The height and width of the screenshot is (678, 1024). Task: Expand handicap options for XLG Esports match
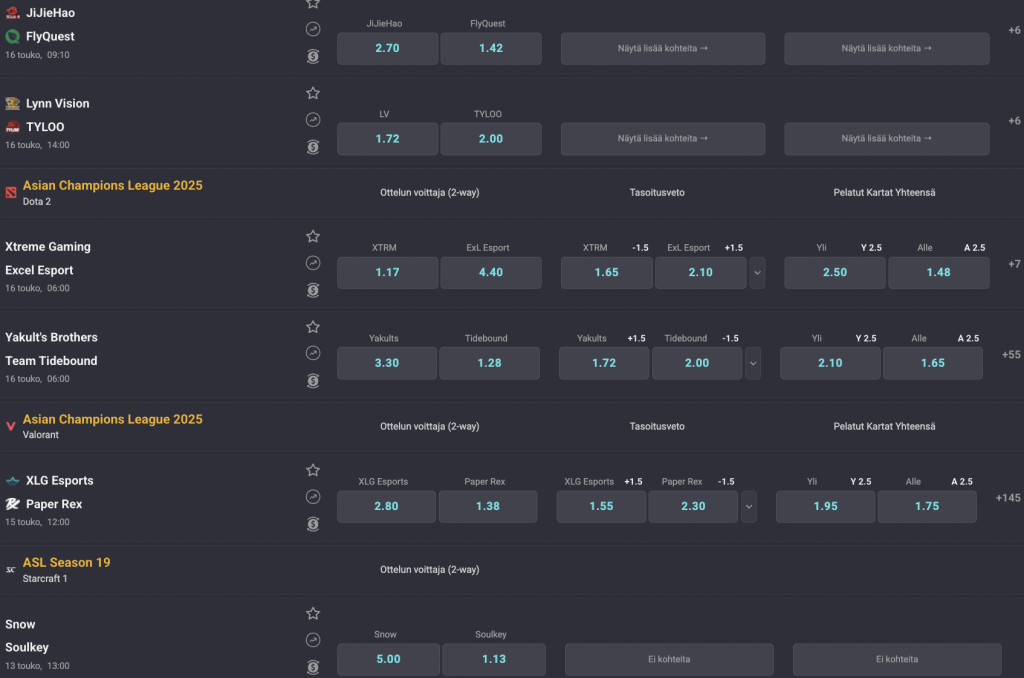(x=749, y=506)
